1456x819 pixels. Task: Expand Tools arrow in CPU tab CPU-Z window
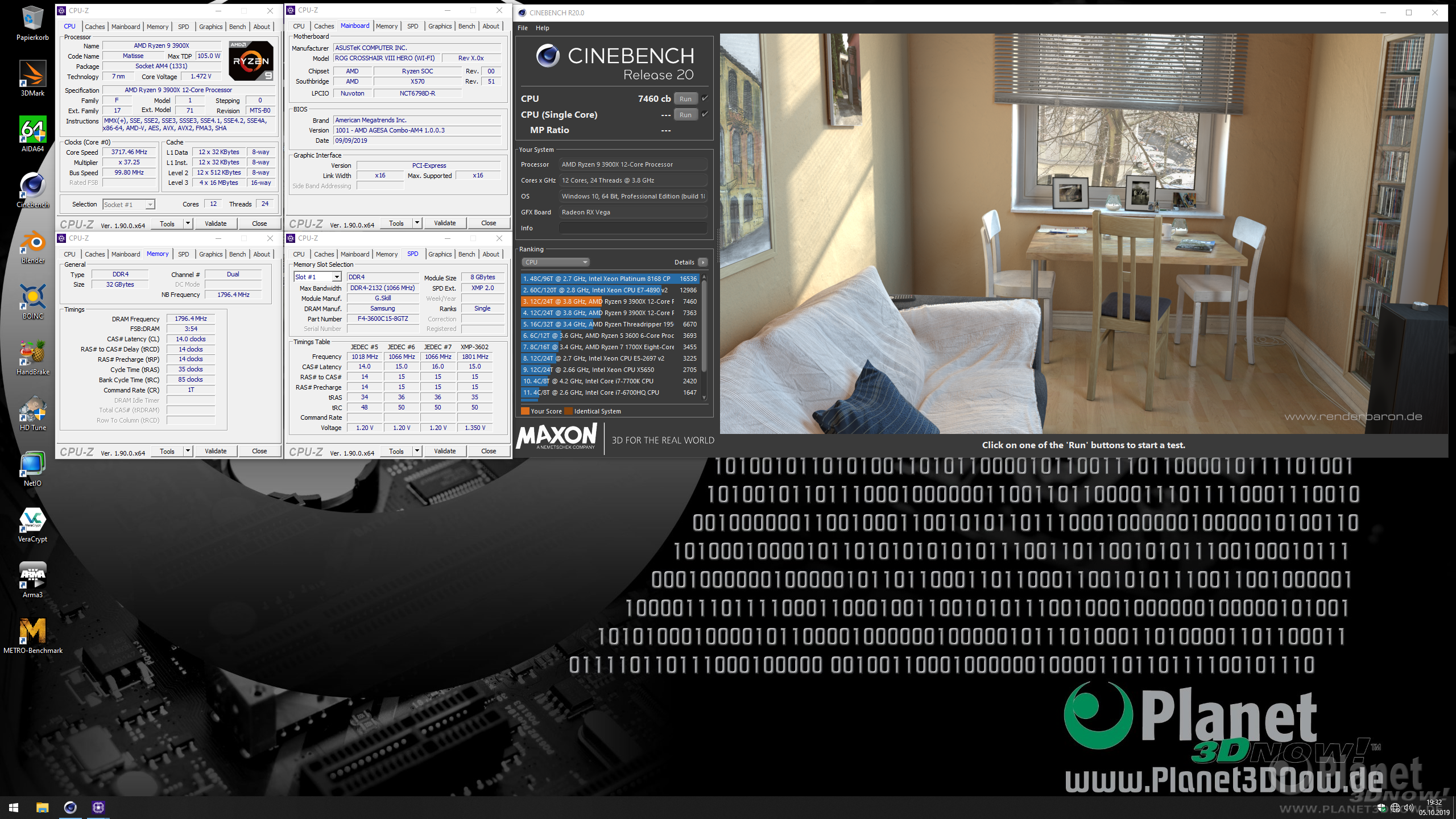[x=188, y=224]
